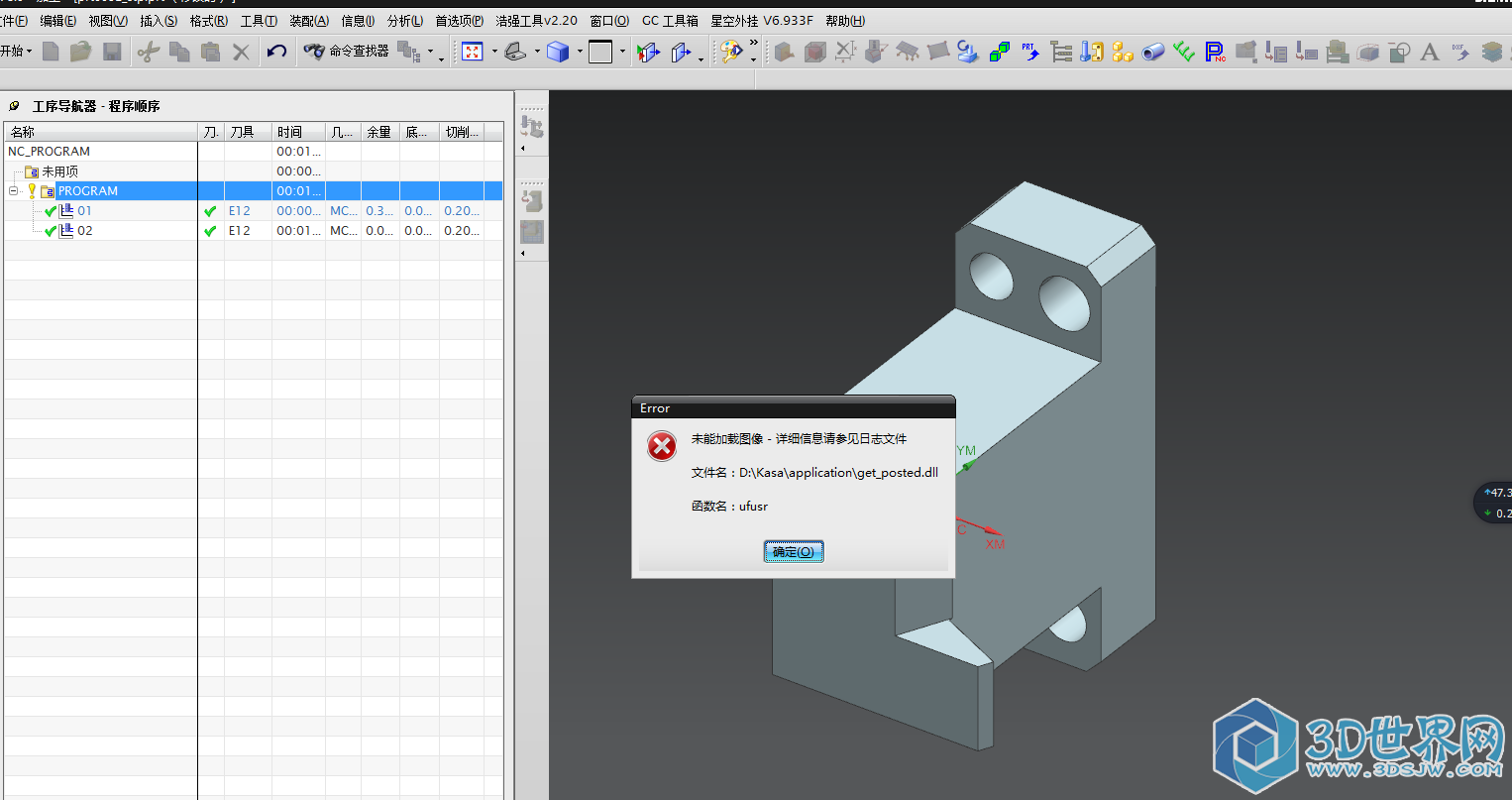The height and width of the screenshot is (800, 1512).
Task: Open the 星空外挂 V6.933F menu
Action: [x=762, y=21]
